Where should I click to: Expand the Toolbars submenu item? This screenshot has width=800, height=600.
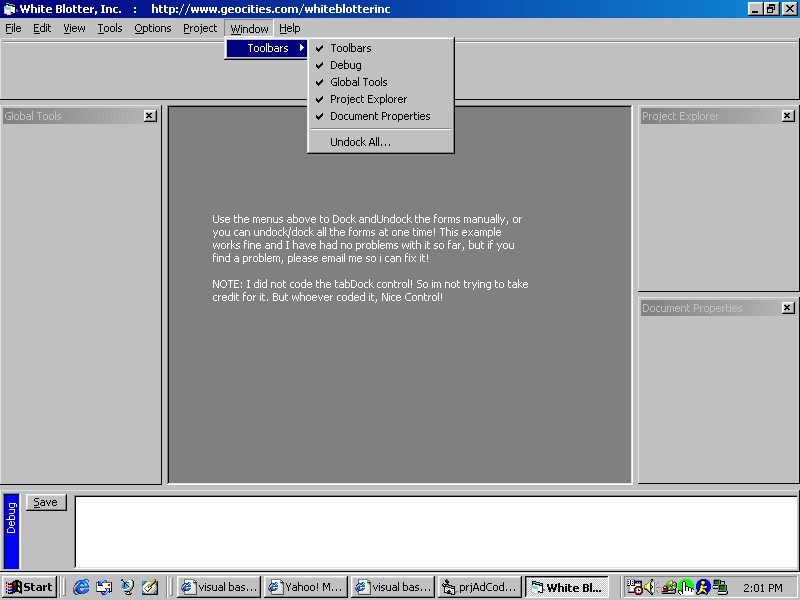coord(267,48)
